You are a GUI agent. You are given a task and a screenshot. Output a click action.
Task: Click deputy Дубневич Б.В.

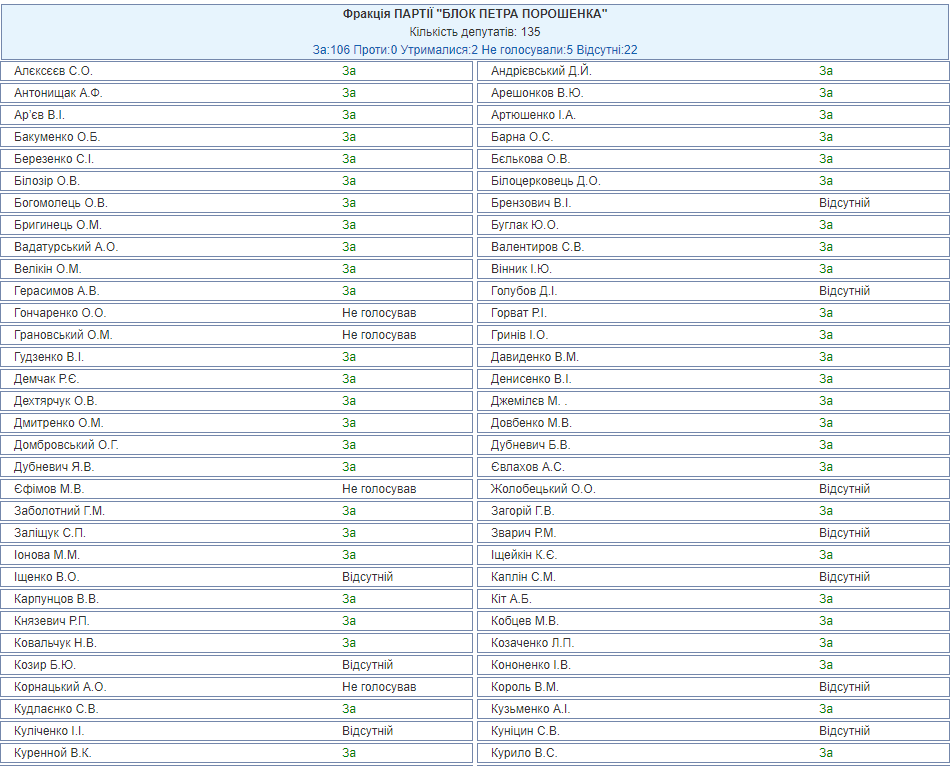530,445
